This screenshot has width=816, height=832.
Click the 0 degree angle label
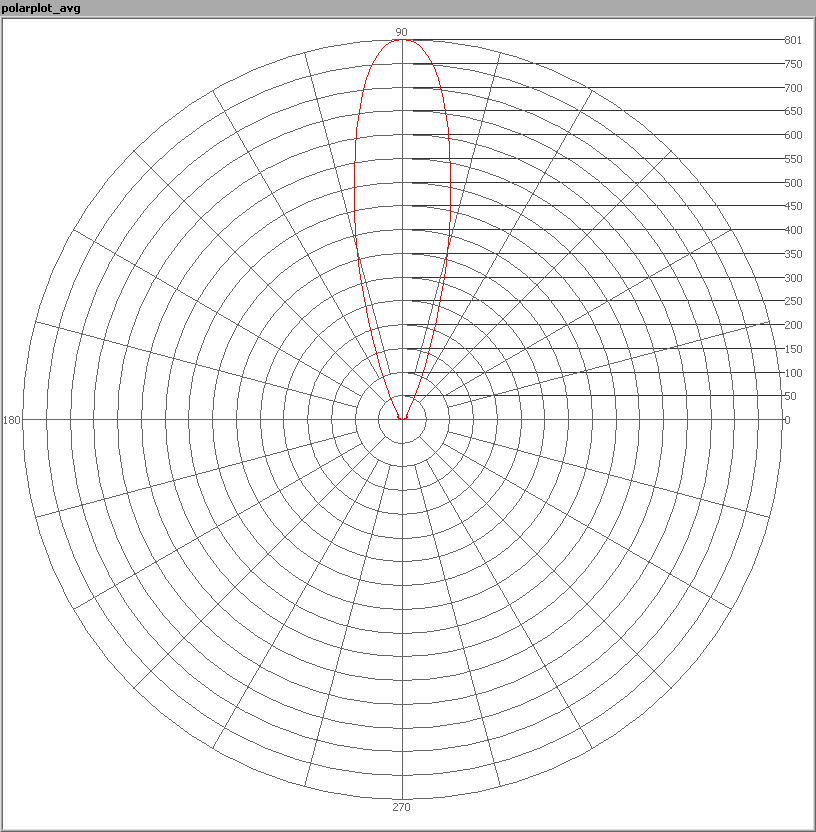[x=787, y=420]
